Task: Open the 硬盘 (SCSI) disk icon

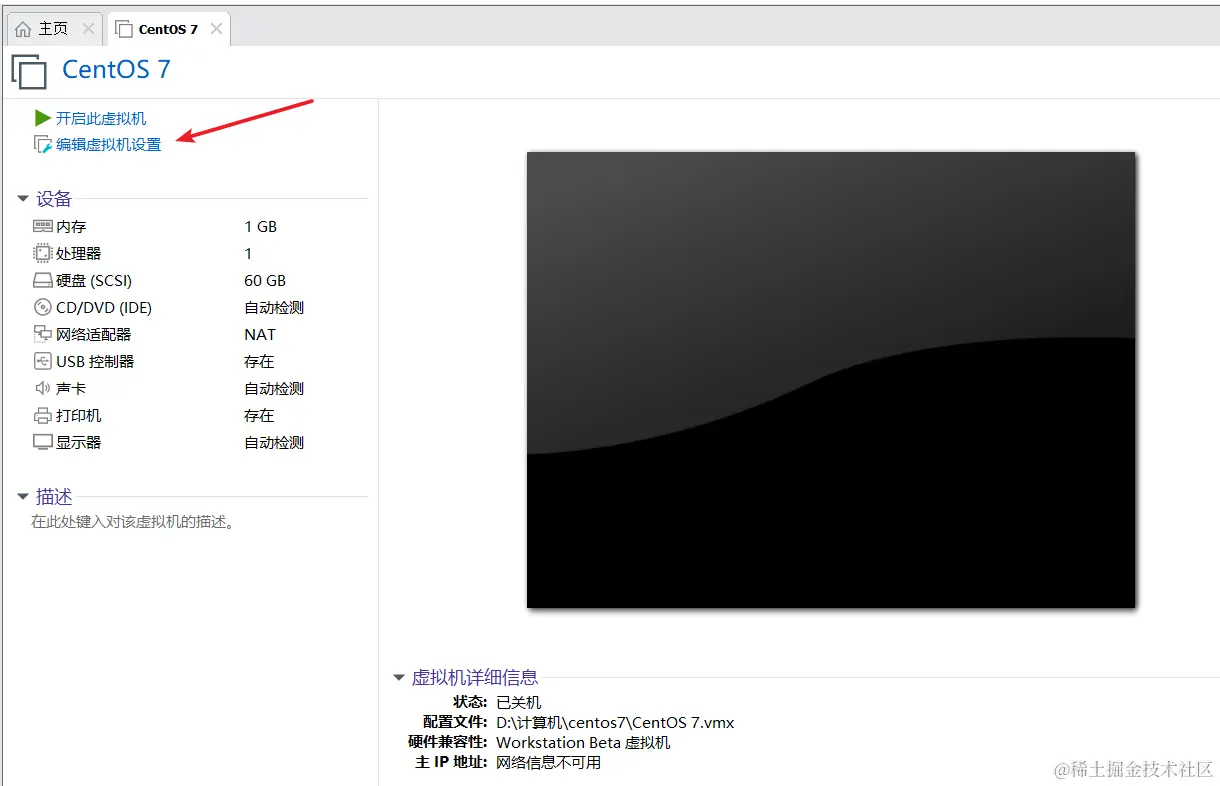Action: pyautogui.click(x=42, y=280)
